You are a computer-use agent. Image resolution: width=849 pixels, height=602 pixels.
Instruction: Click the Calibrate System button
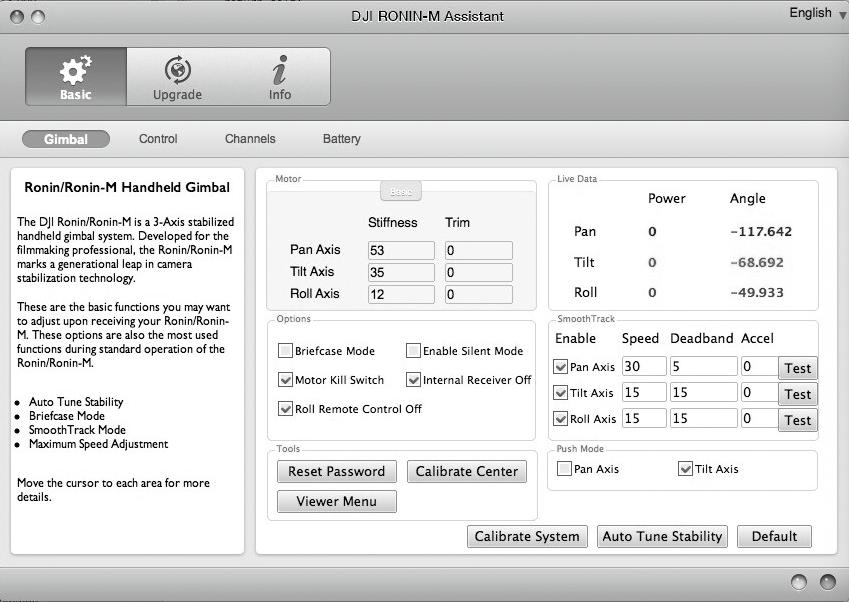527,536
